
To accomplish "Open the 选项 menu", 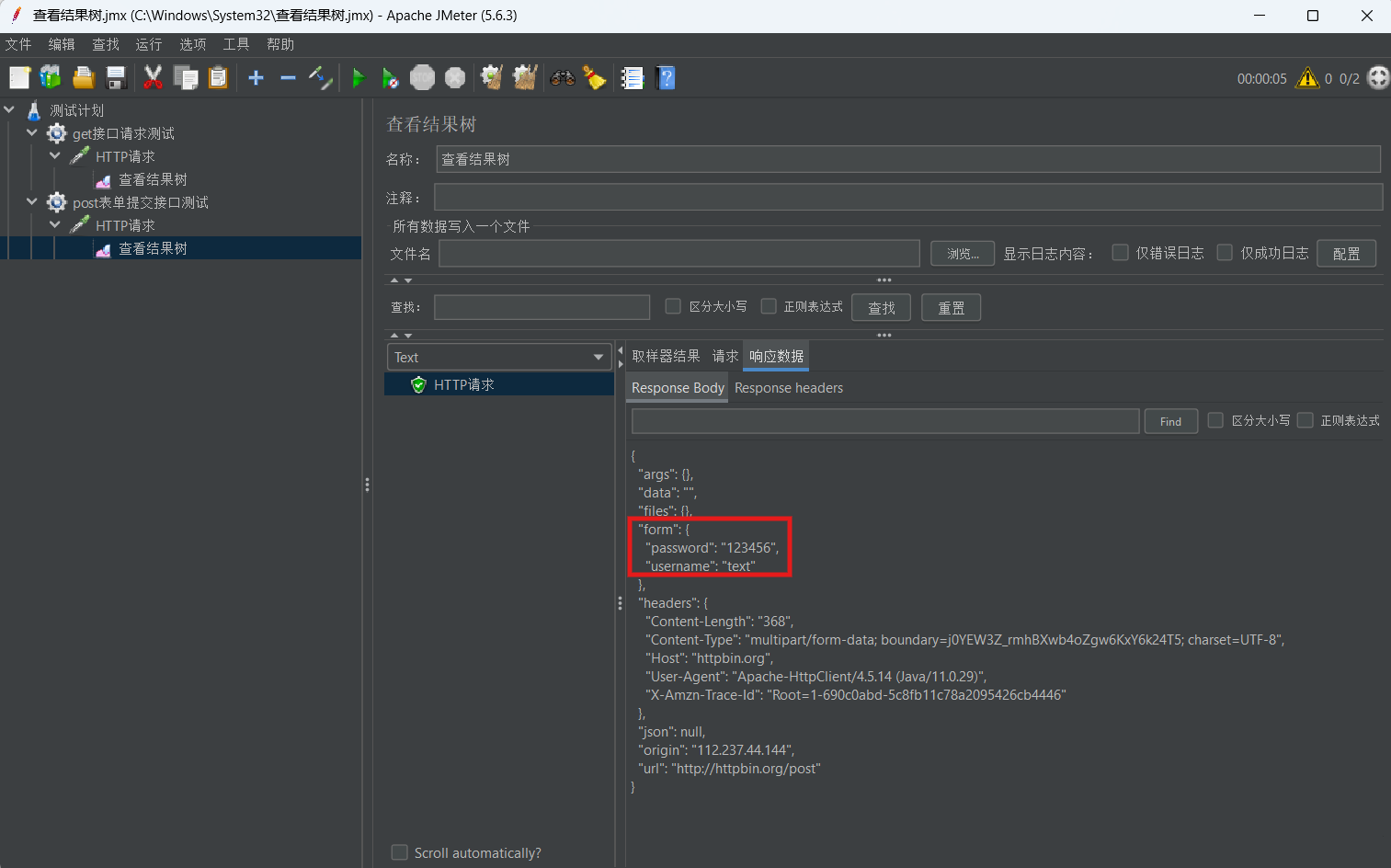I will [x=193, y=44].
